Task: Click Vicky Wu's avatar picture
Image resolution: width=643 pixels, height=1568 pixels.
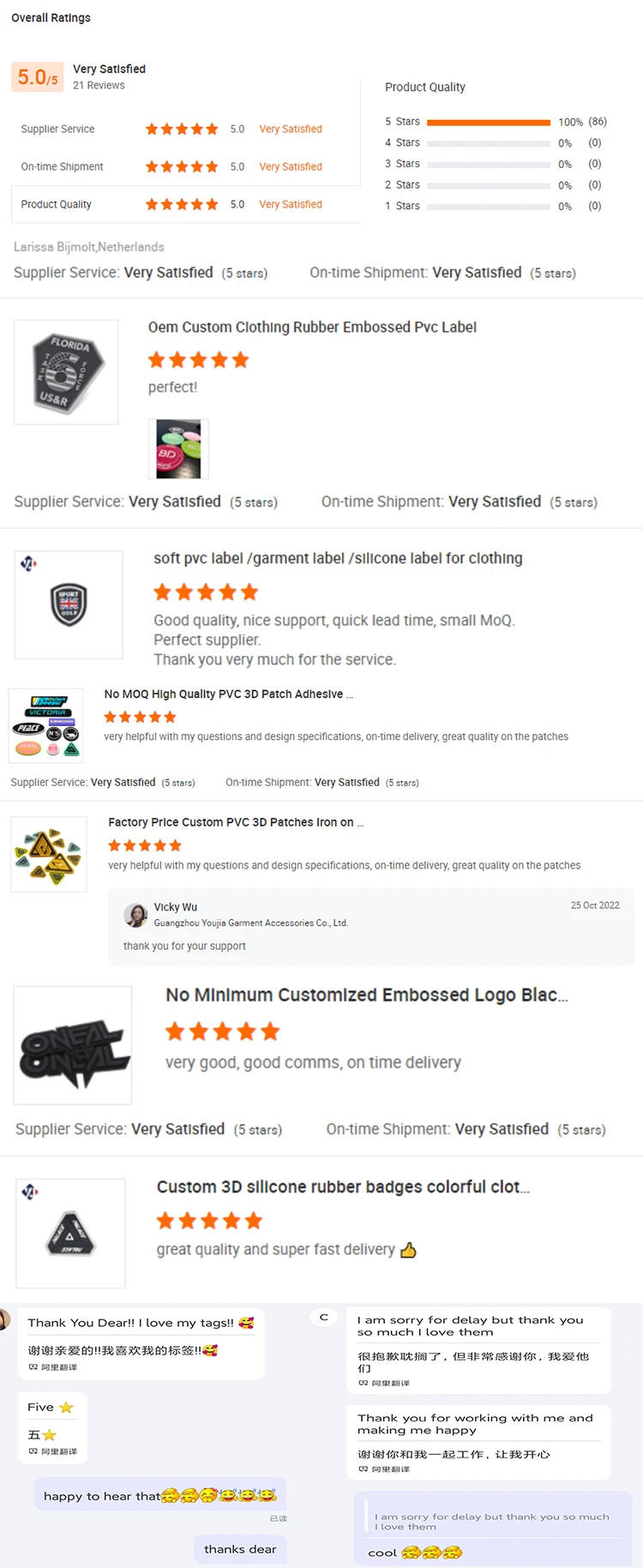Action: (x=135, y=915)
